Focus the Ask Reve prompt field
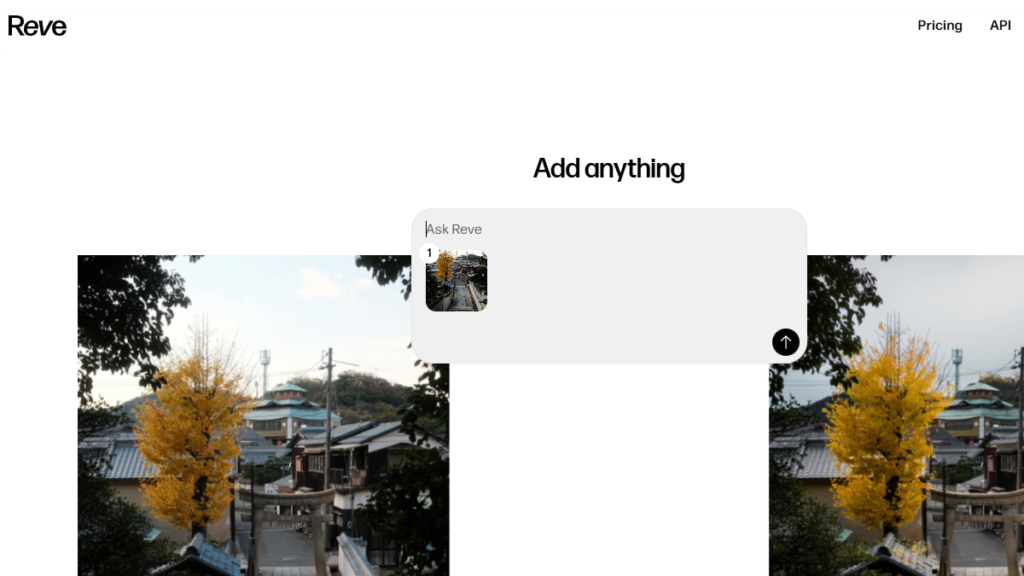The image size is (1024, 576). coord(609,229)
